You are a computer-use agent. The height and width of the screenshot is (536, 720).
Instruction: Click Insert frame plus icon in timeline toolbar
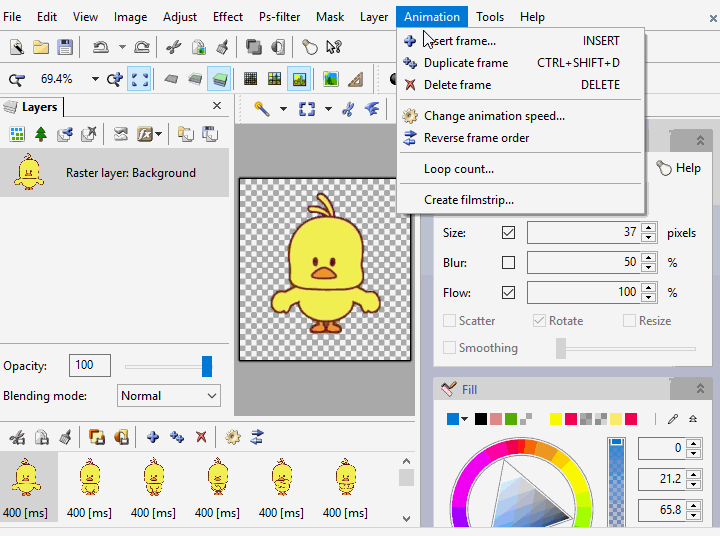click(x=153, y=437)
